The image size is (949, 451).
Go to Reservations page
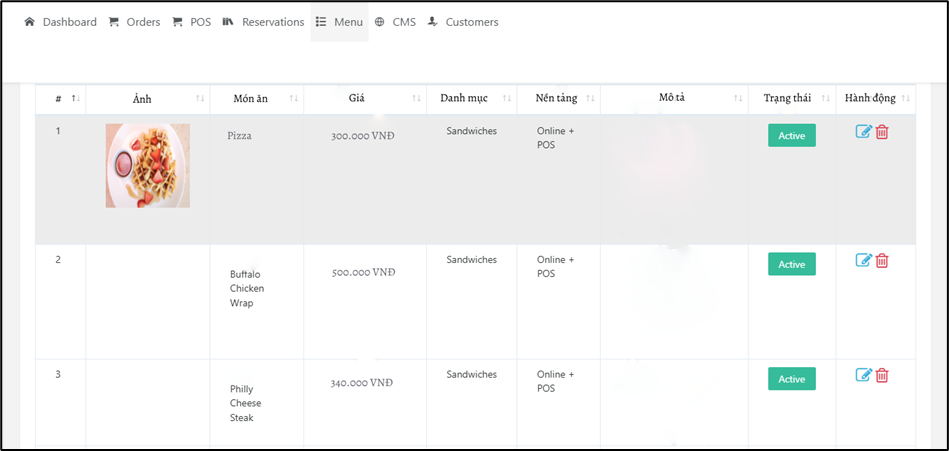point(263,22)
